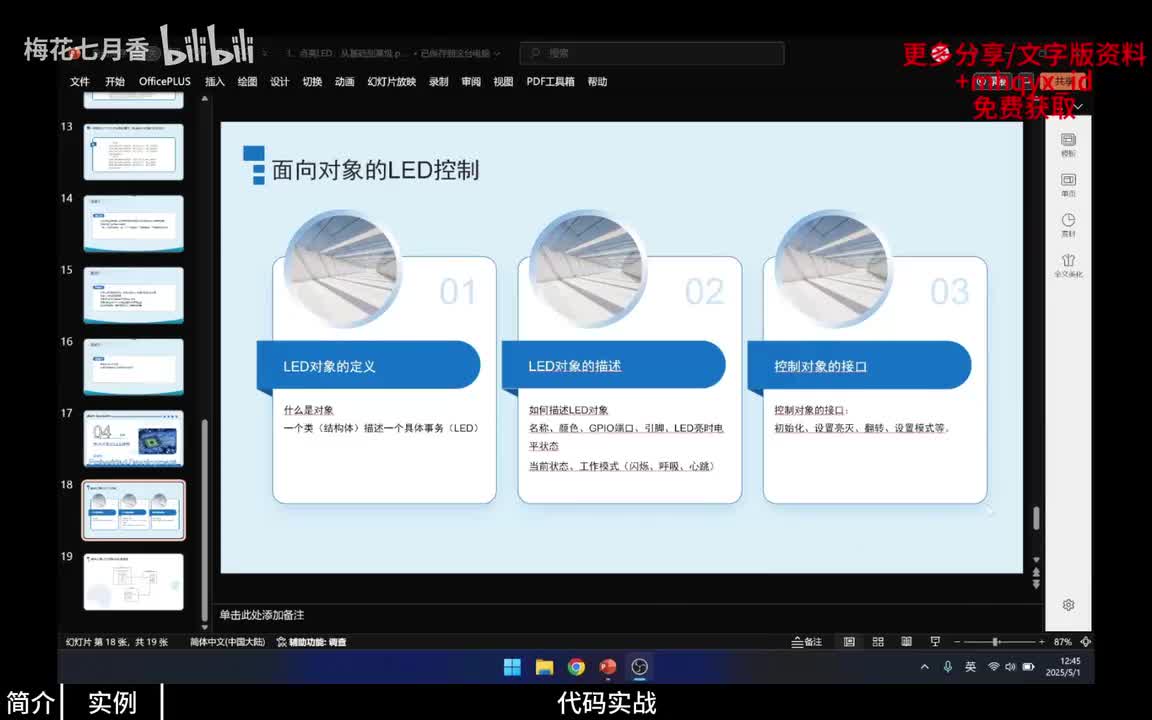Click the zoom in plus button
1152x720 pixels.
click(x=1042, y=641)
